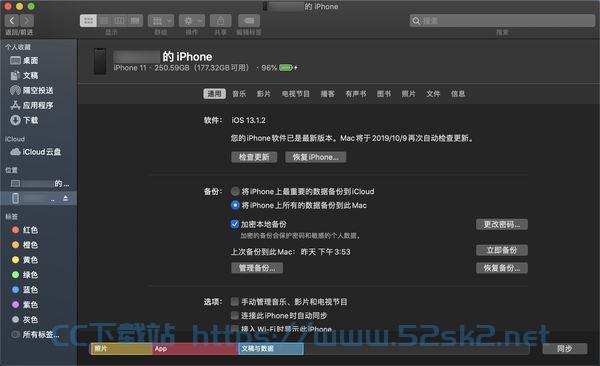
Task: Click the 立即备份 button
Action: 502,250
